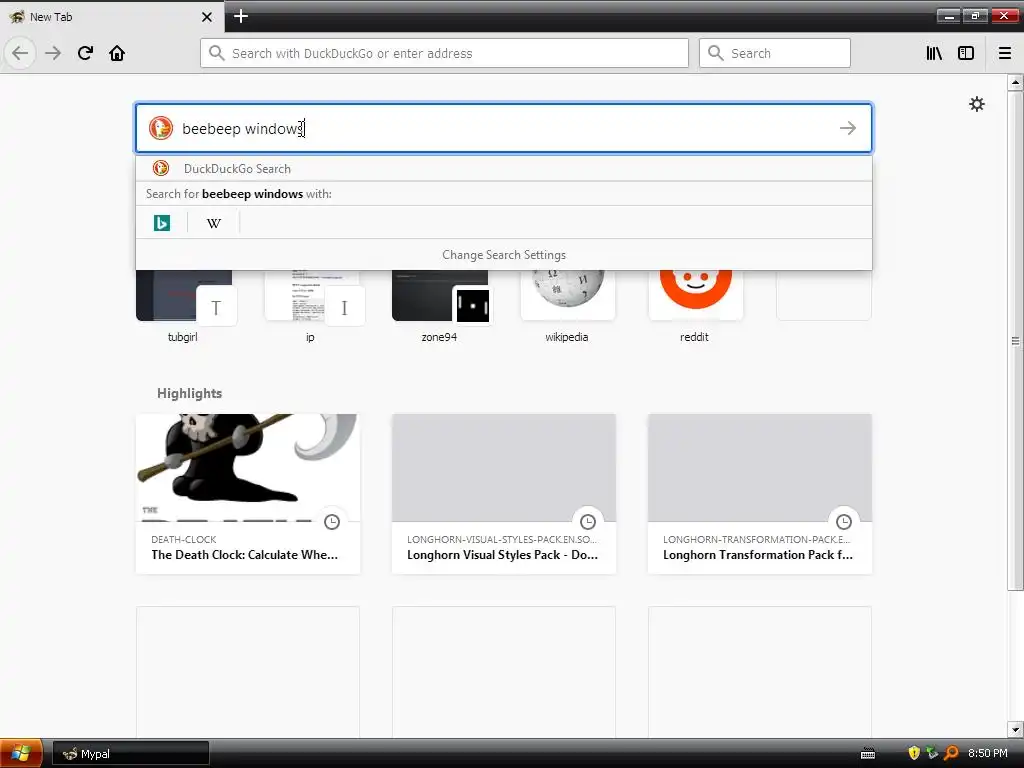Screen dimensions: 1024x768
Task: Select Mypal in the taskbar
Action: pyautogui.click(x=131, y=754)
